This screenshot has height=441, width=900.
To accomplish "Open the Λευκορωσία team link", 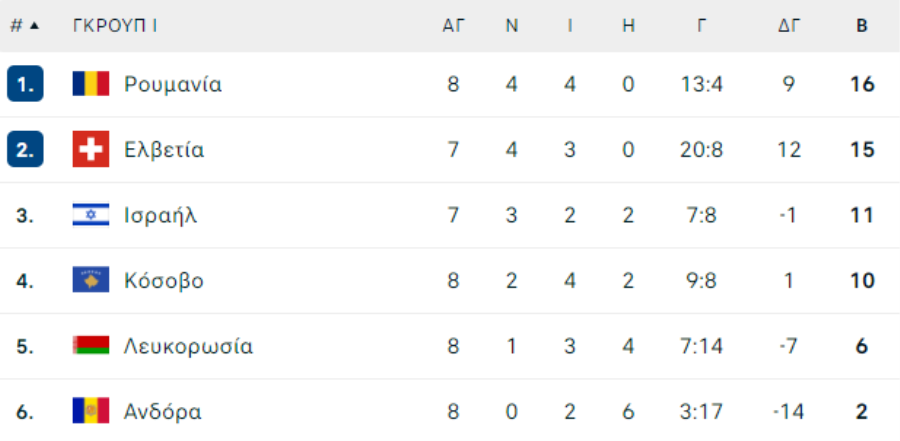I will [x=188, y=346].
